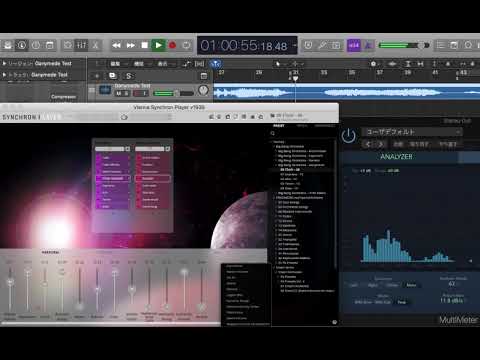
Task: Record-enable the Ganymede Test track
Action: (136, 93)
